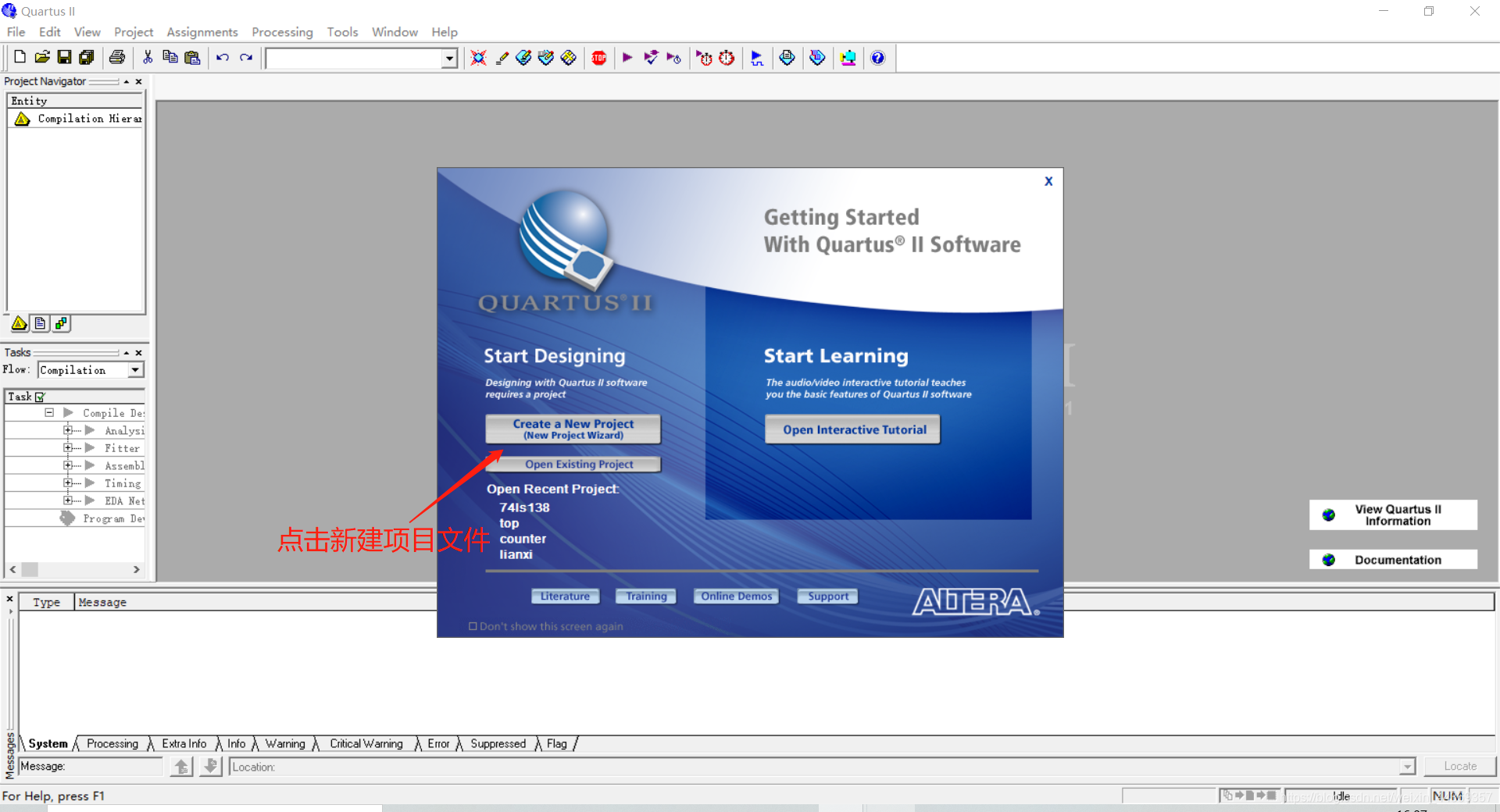Close the Getting Started dialog

click(x=1048, y=181)
